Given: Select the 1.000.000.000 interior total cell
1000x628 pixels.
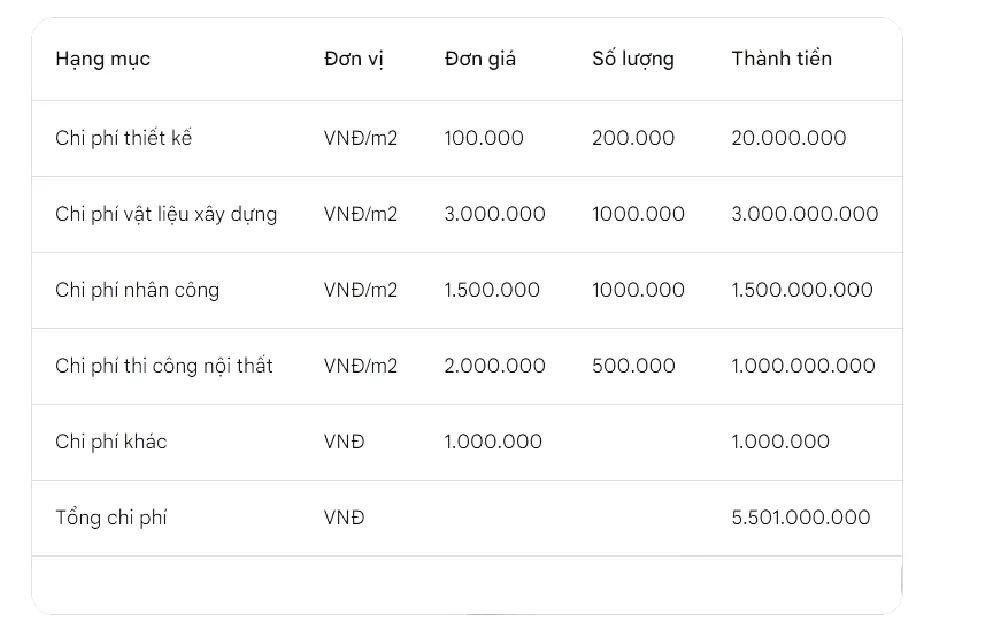Looking at the screenshot, I should (x=803, y=366).
